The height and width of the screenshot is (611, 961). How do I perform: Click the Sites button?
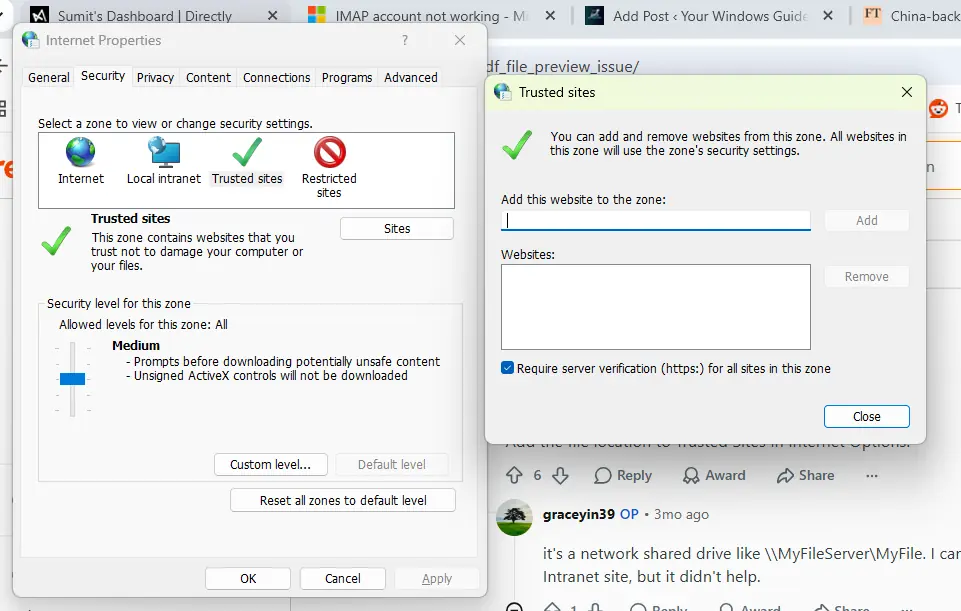point(397,229)
